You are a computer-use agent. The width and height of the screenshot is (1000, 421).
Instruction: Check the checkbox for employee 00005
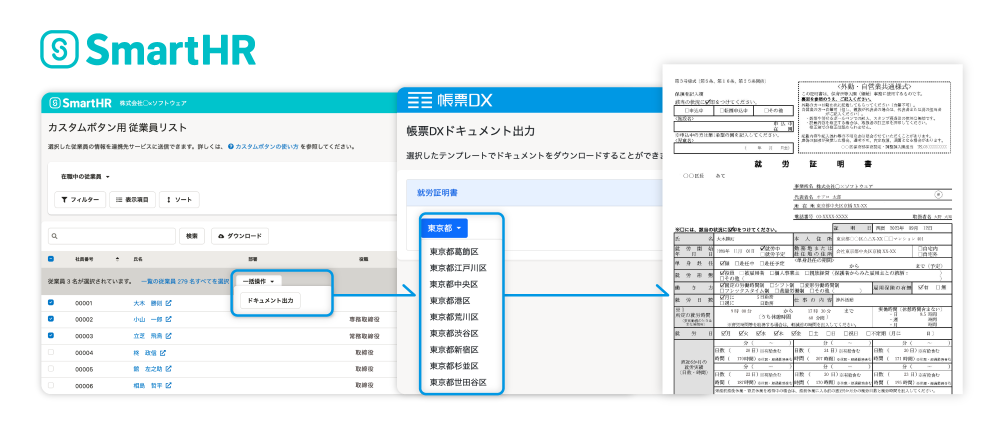point(51,369)
